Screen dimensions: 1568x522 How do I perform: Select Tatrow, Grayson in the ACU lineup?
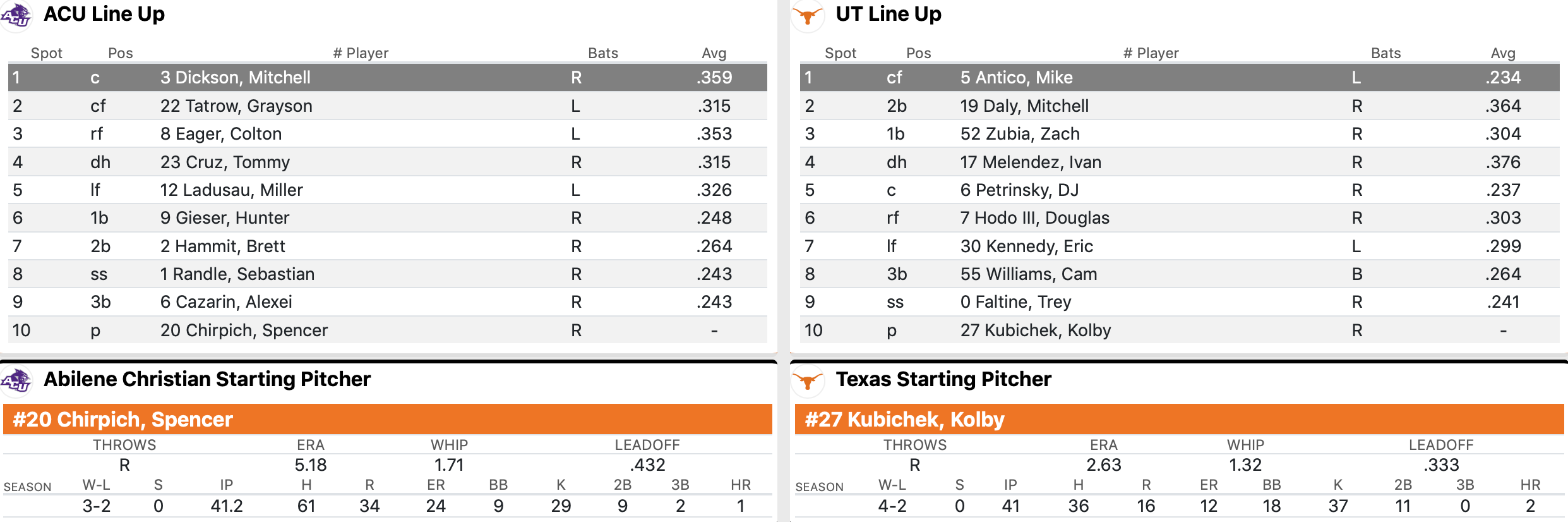236,106
